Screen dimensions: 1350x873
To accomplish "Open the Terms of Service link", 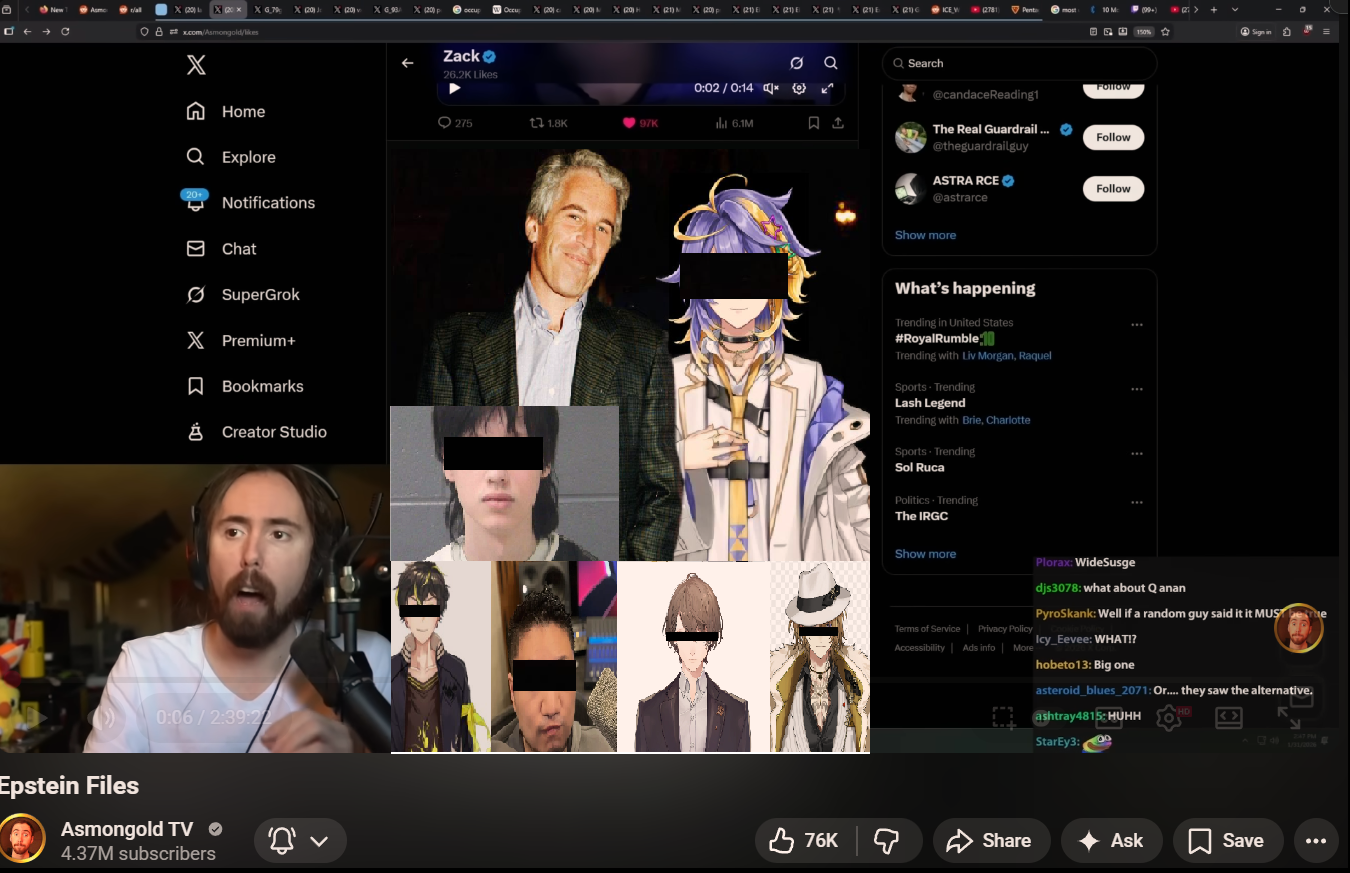I will (x=927, y=629).
